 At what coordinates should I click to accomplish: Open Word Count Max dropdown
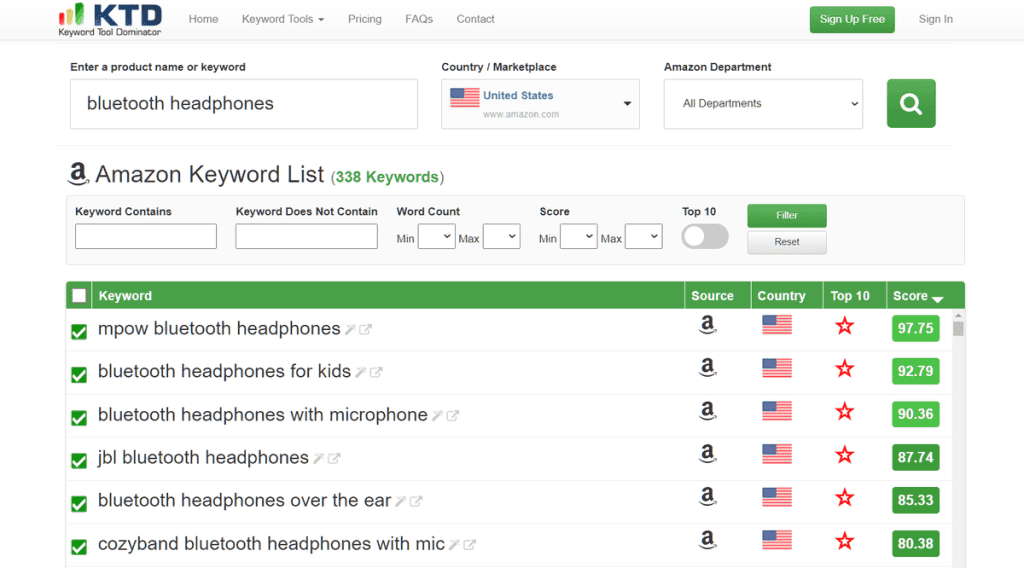(501, 236)
